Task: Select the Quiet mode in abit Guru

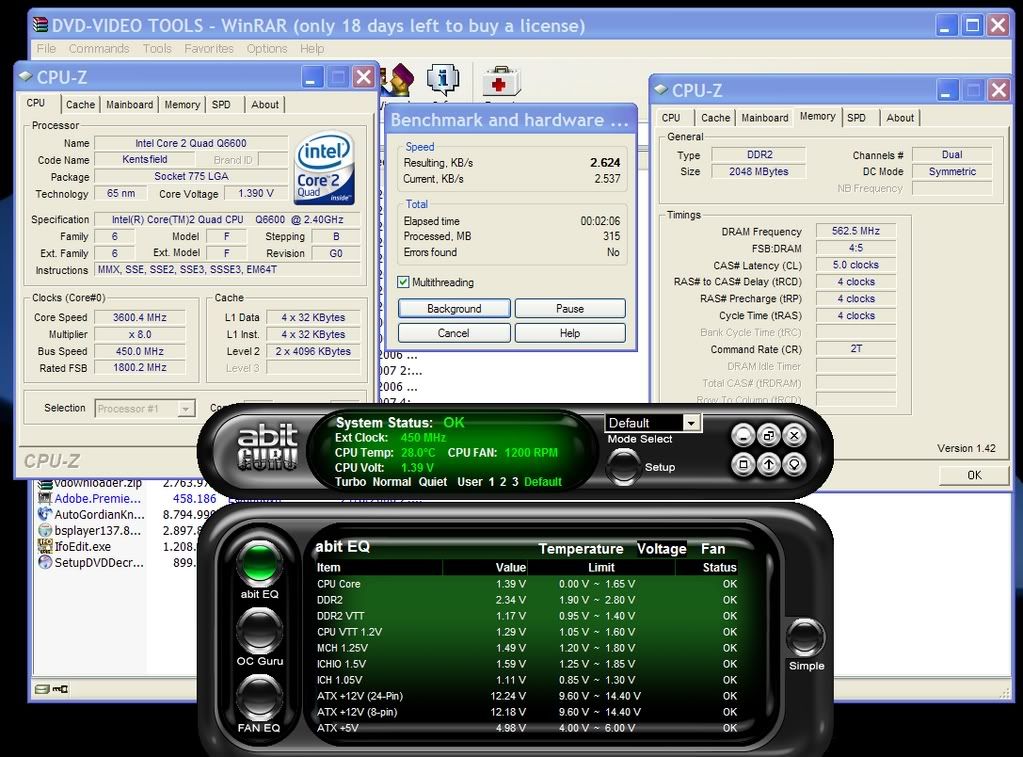Action: [433, 482]
